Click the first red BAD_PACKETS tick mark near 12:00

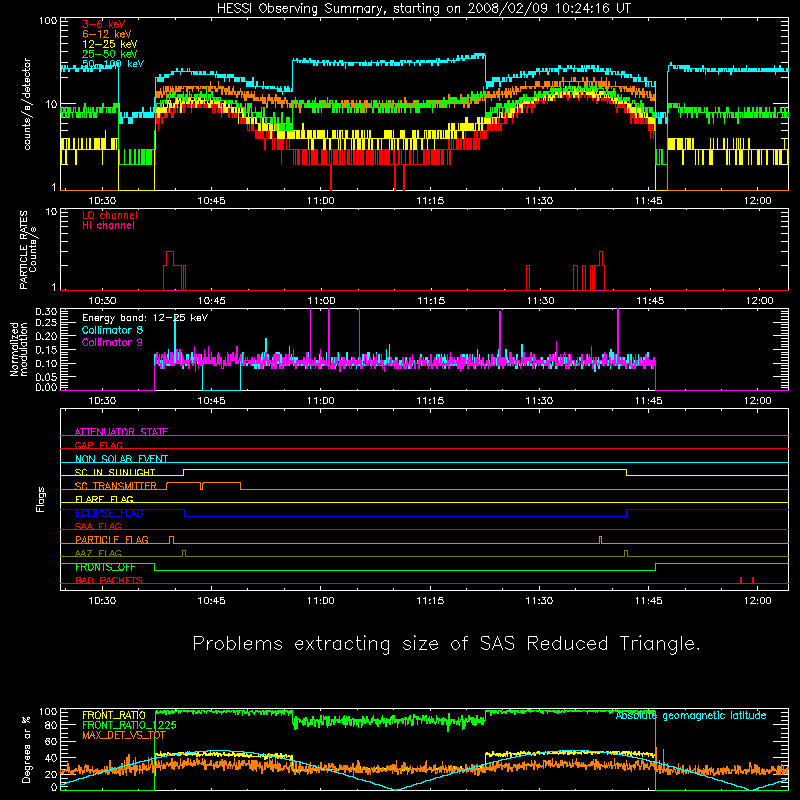coord(741,580)
